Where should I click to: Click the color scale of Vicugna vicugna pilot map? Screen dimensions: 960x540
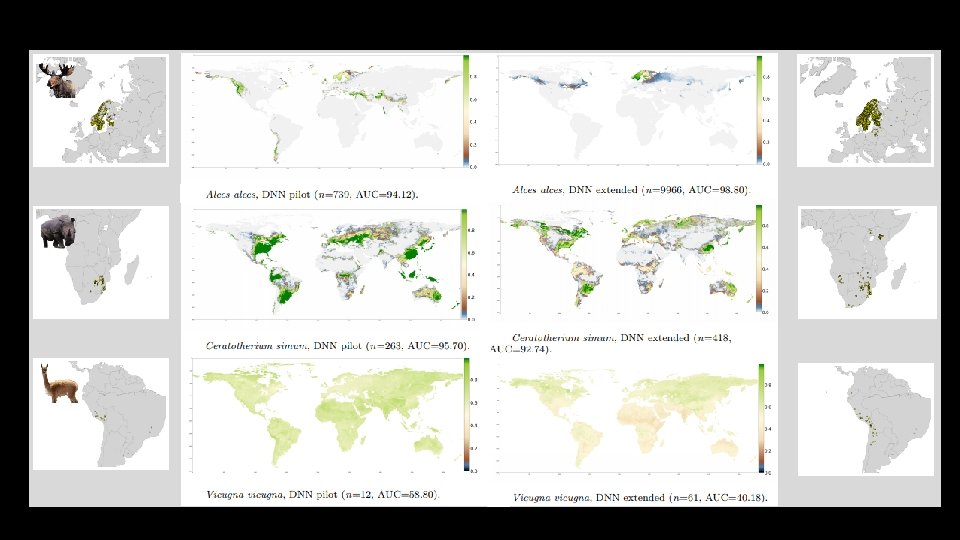467,415
